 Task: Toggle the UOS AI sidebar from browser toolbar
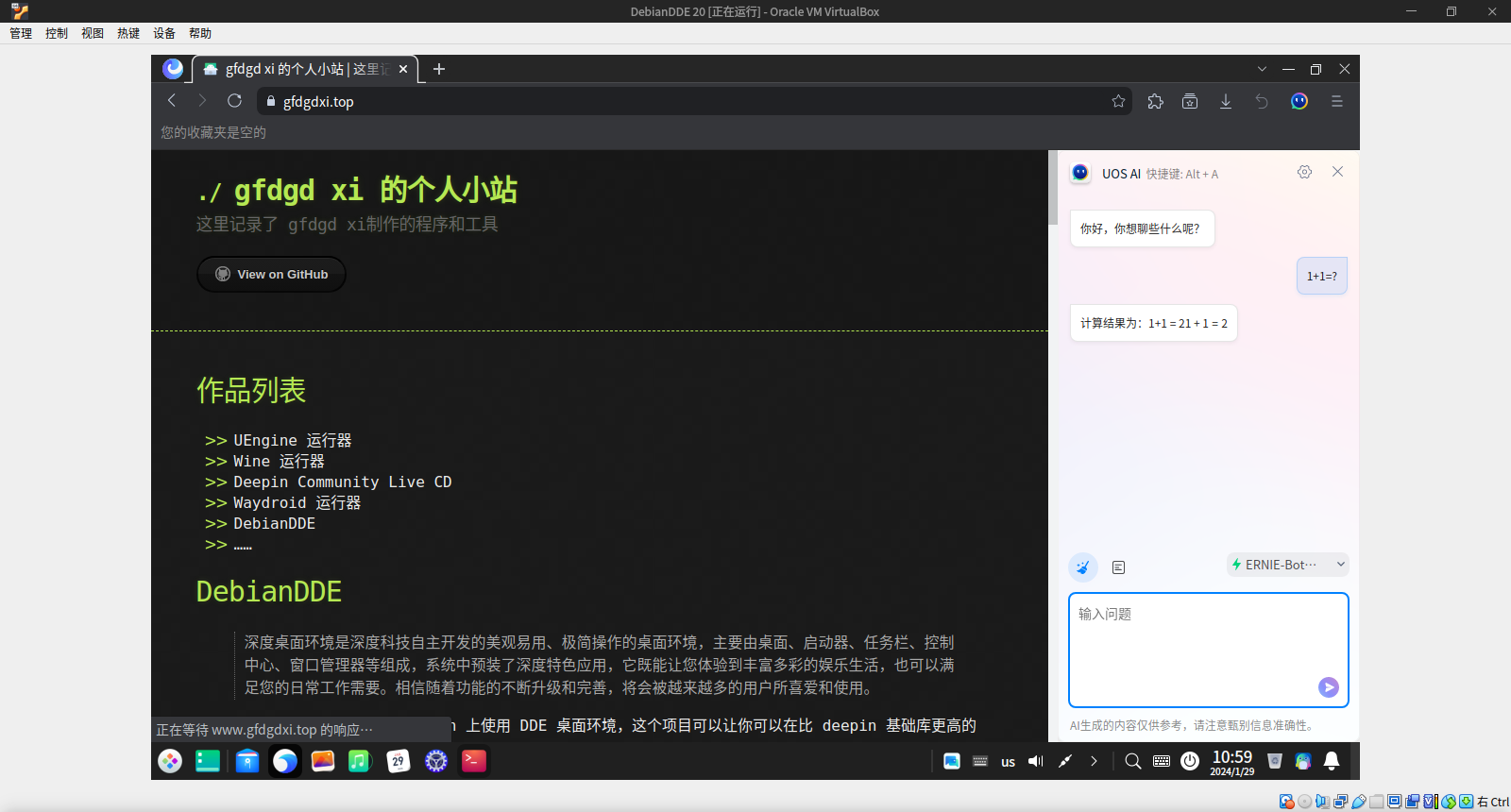[1299, 101]
